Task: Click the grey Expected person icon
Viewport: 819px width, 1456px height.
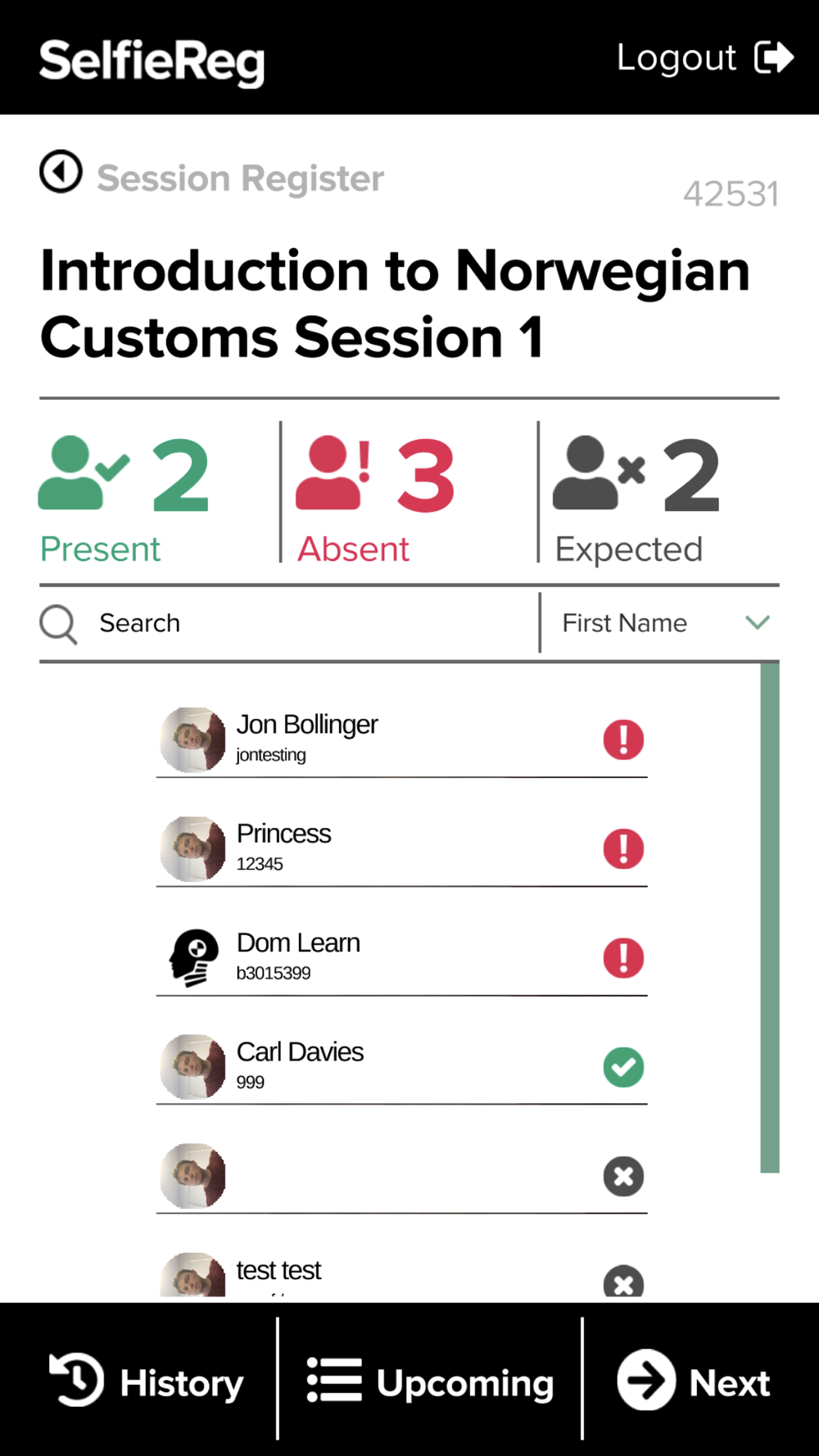Action: tap(598, 473)
